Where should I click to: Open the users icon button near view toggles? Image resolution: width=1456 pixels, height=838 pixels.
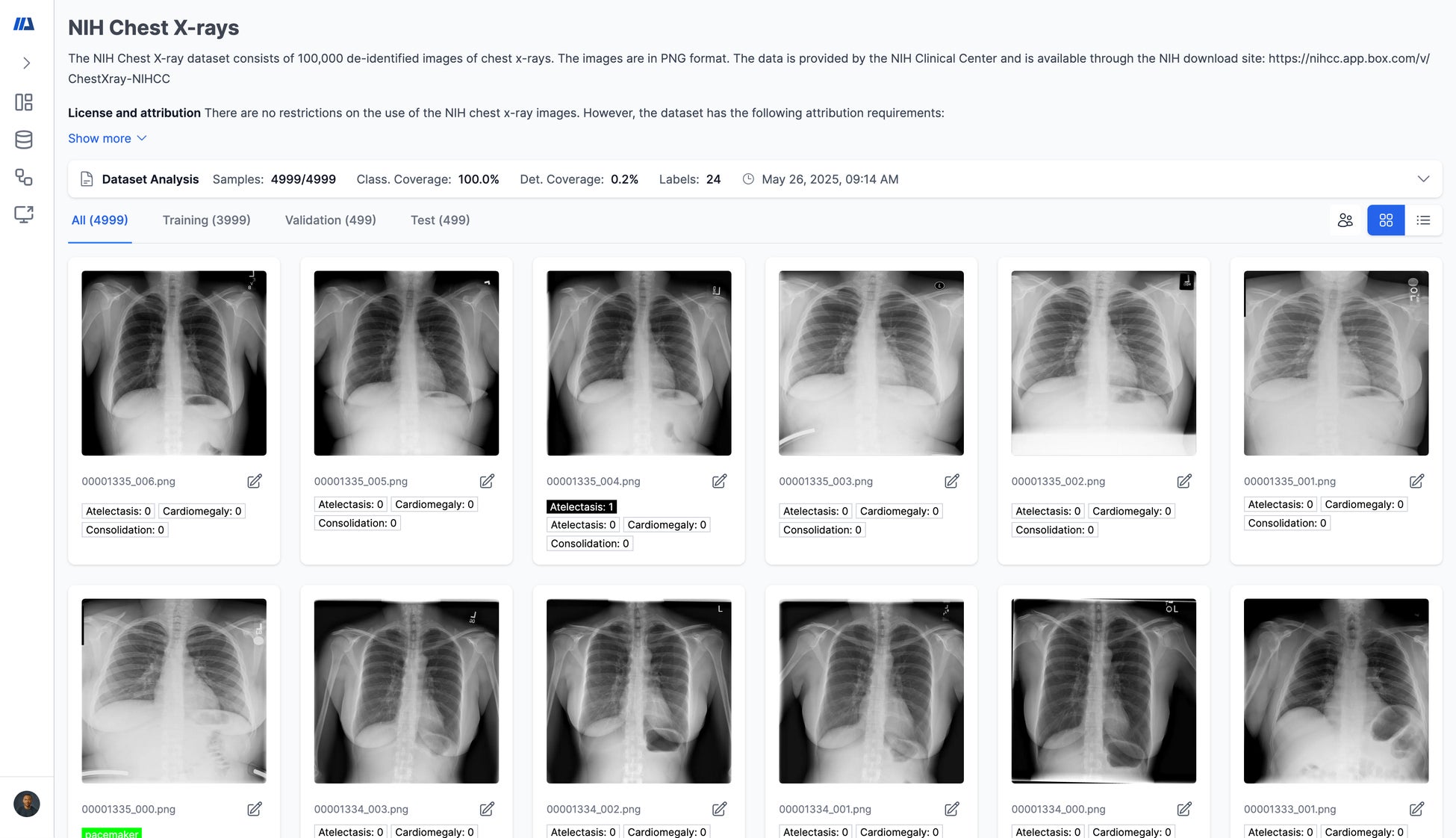coord(1345,220)
